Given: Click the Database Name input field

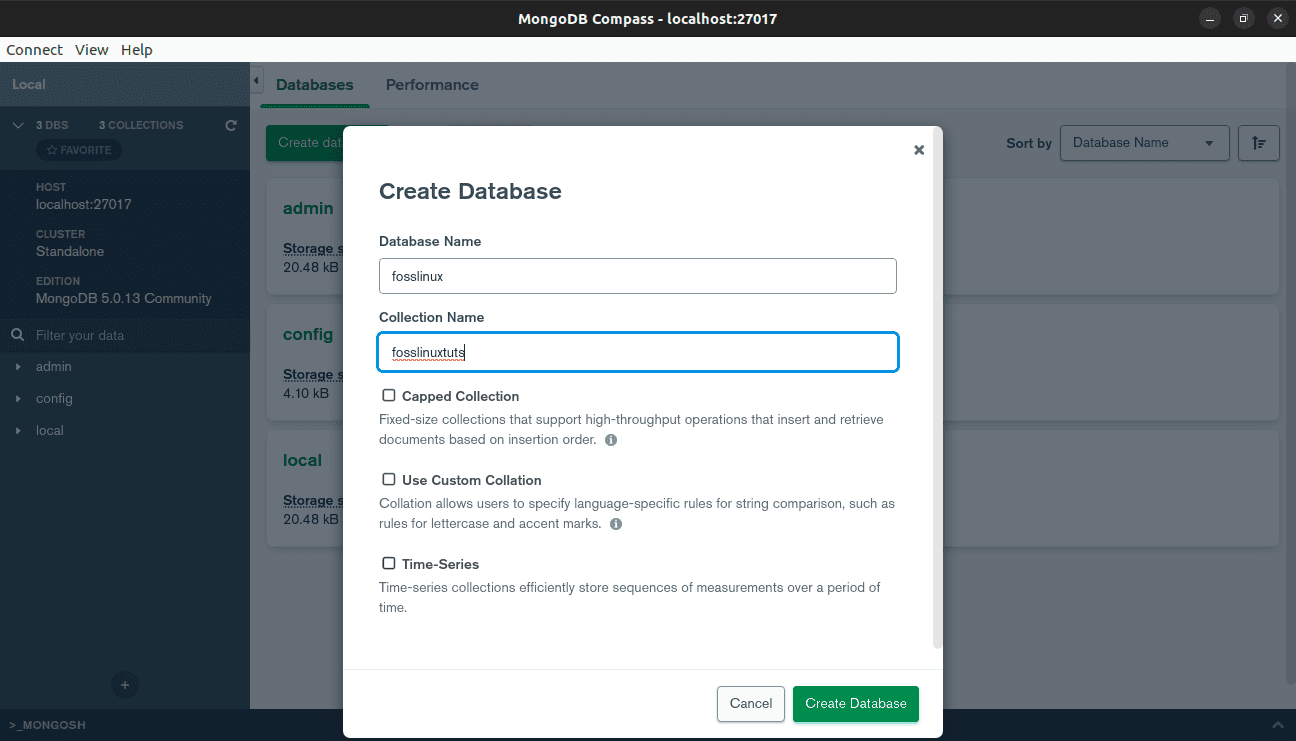Looking at the screenshot, I should (638, 276).
